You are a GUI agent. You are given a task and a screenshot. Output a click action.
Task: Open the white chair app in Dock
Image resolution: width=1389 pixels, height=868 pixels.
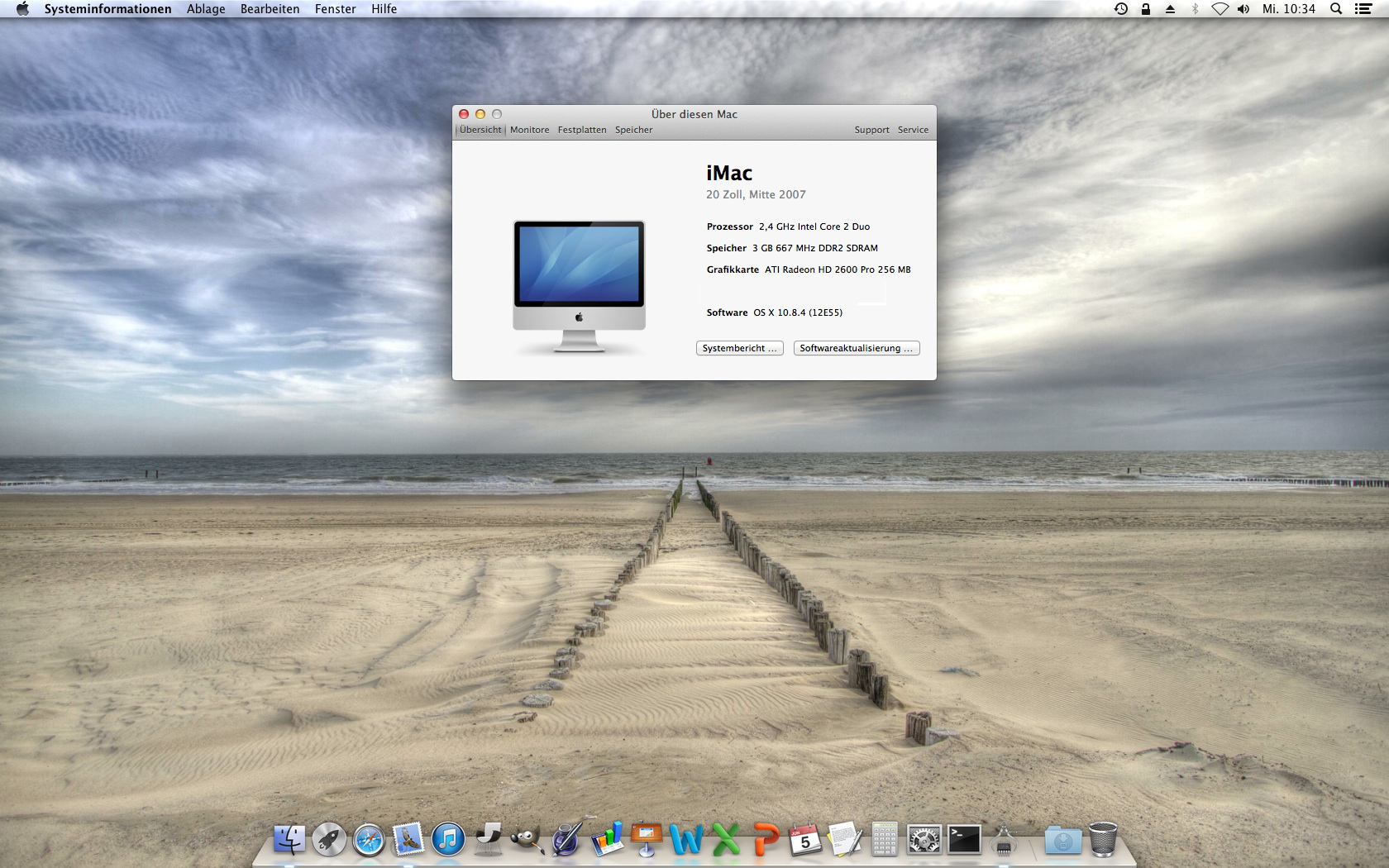(x=488, y=840)
